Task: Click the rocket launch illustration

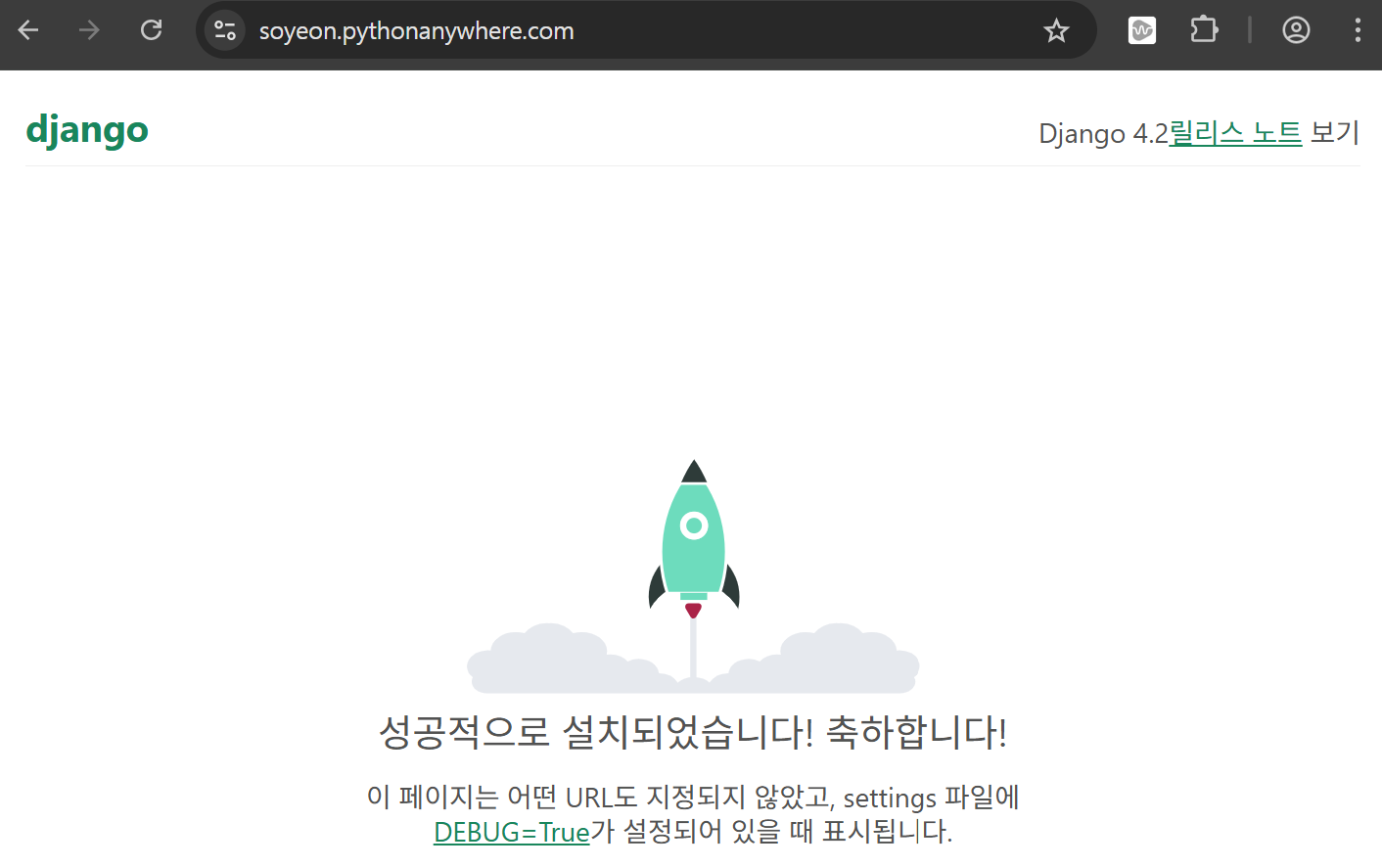Action: coord(693,576)
